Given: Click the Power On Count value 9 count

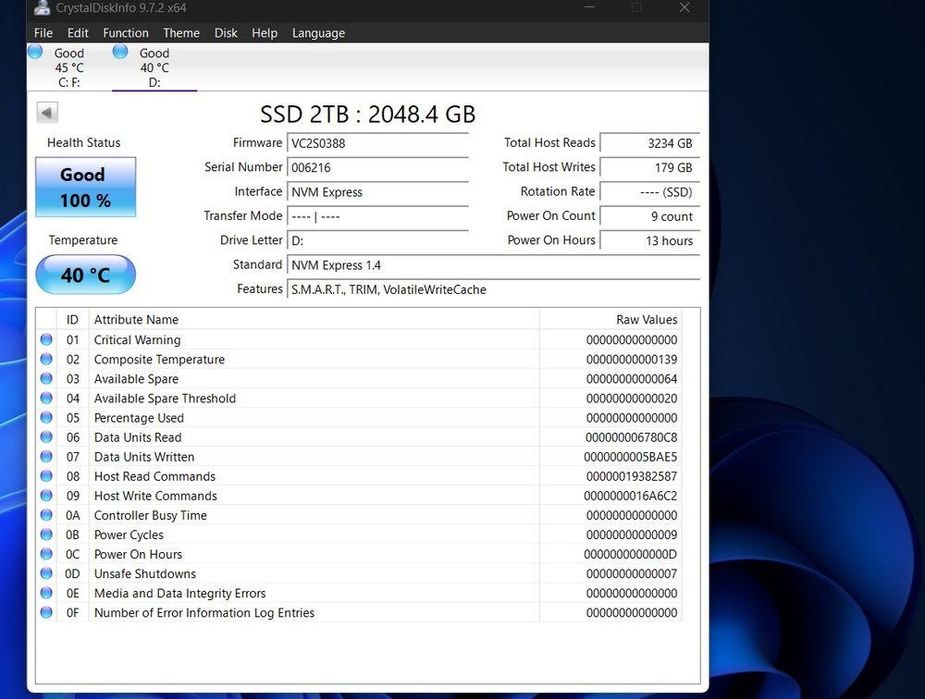Looking at the screenshot, I should pyautogui.click(x=650, y=216).
